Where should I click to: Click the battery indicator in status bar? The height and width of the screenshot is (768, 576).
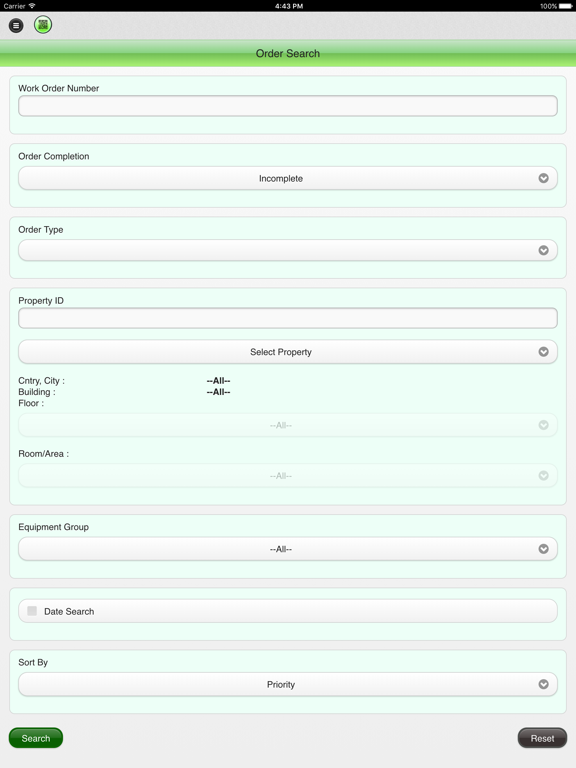pyautogui.click(x=566, y=6)
